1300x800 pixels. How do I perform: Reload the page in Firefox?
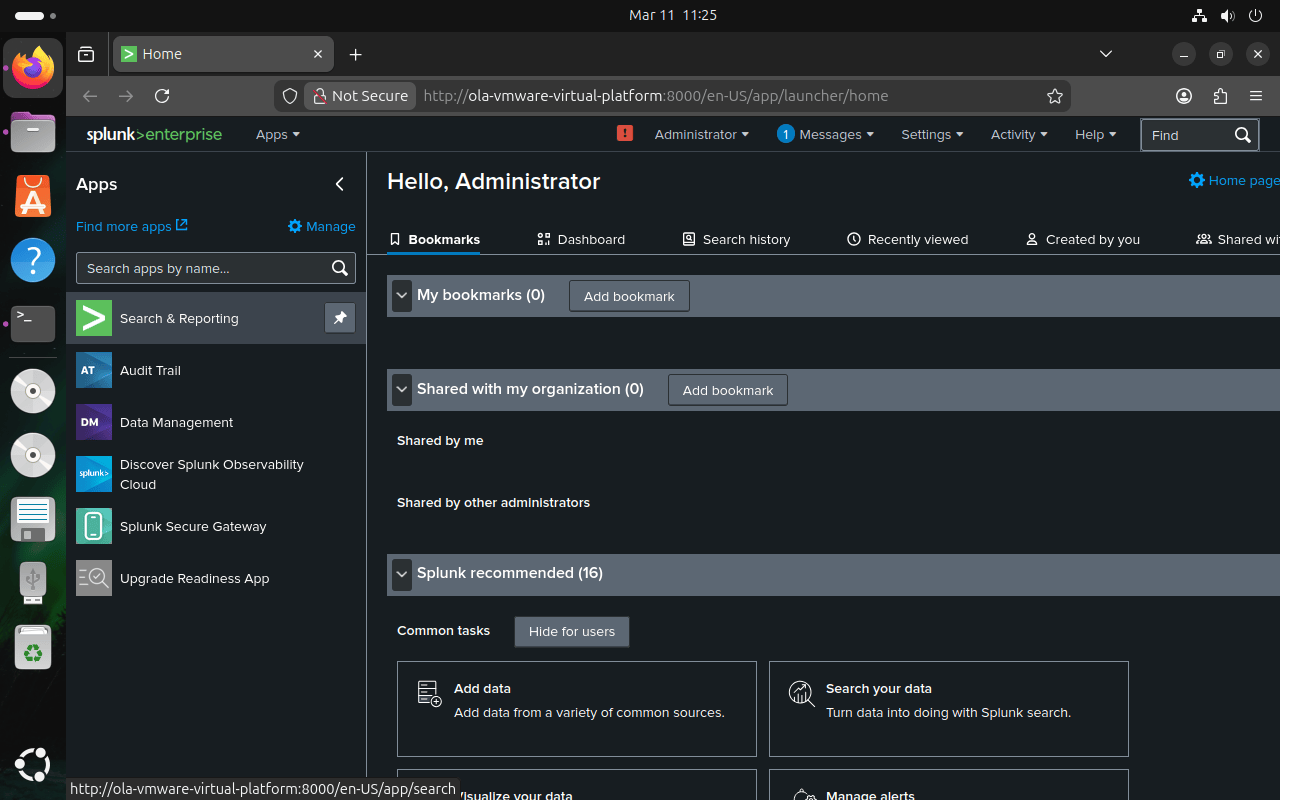[x=162, y=96]
